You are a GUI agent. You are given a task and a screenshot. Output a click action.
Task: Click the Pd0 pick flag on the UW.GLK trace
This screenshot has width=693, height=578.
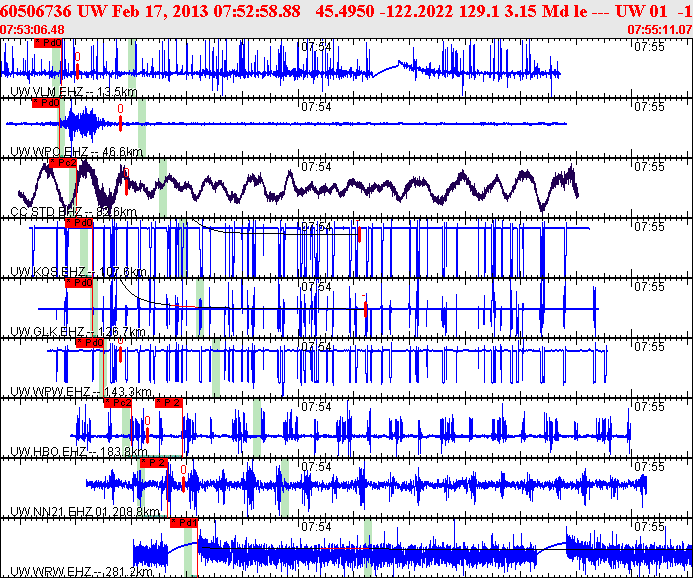pyautogui.click(x=79, y=283)
